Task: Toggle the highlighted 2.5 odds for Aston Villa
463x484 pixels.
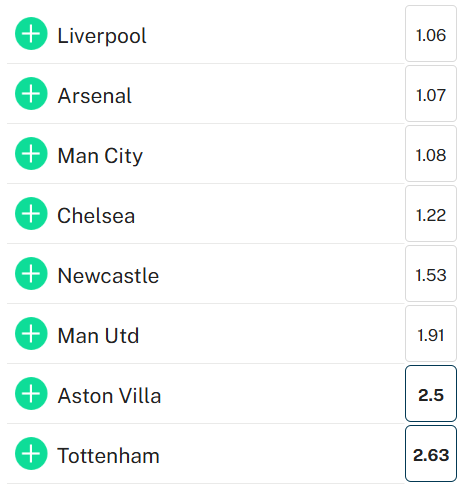Action: [x=431, y=394]
